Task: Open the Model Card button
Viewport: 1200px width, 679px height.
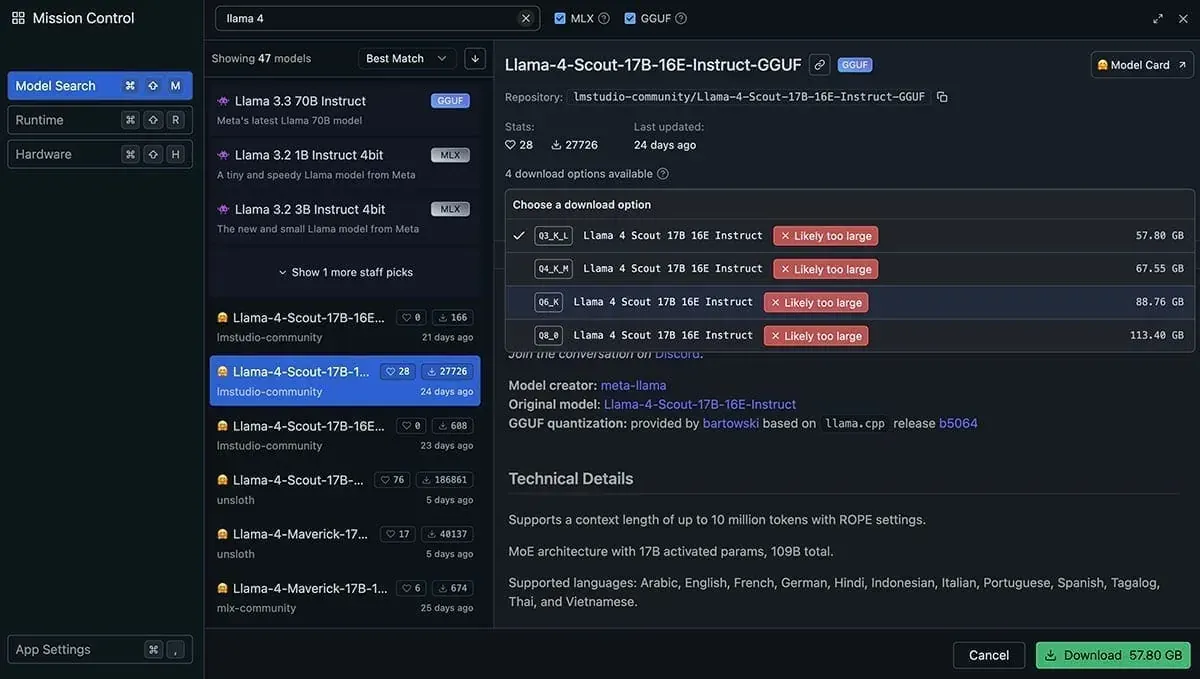Action: (x=1143, y=65)
